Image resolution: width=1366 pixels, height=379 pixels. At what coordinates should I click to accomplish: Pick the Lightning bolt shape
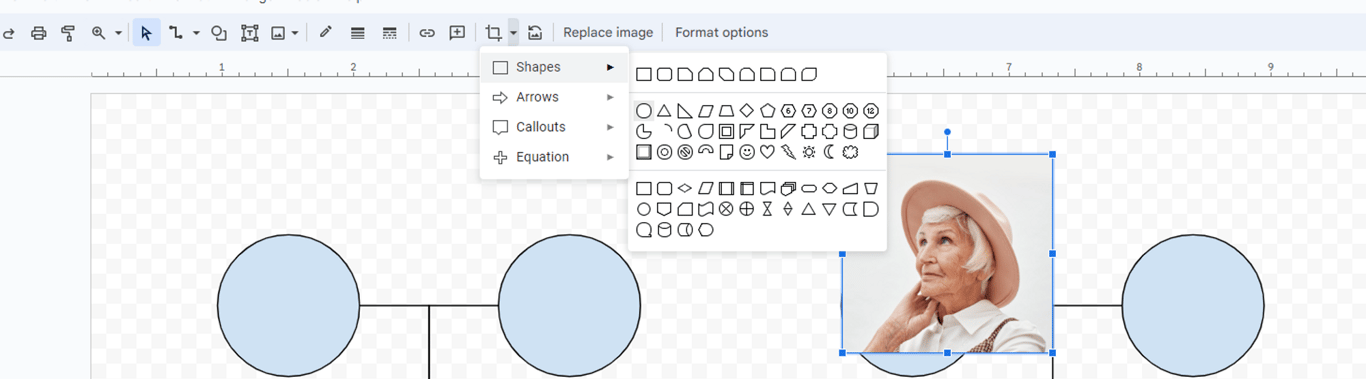788,152
